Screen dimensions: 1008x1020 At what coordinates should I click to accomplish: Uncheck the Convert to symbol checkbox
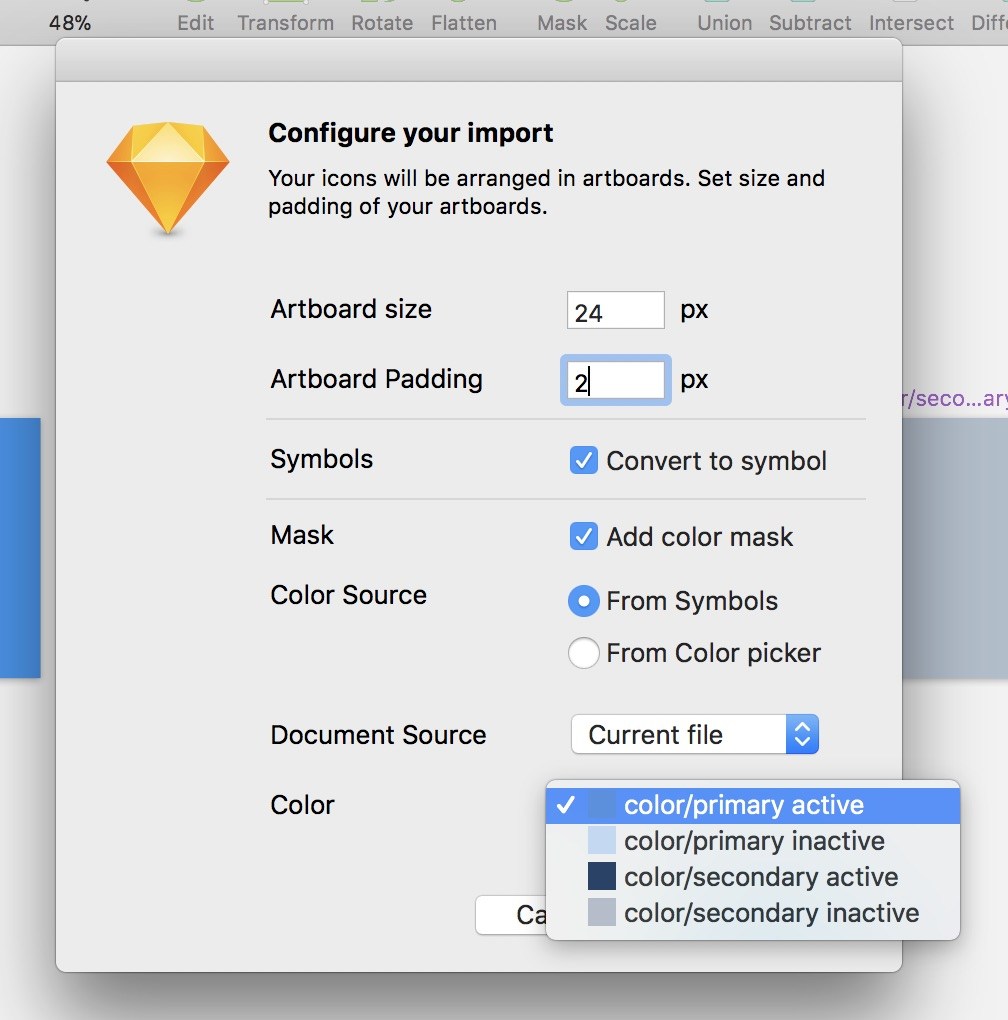click(x=583, y=460)
